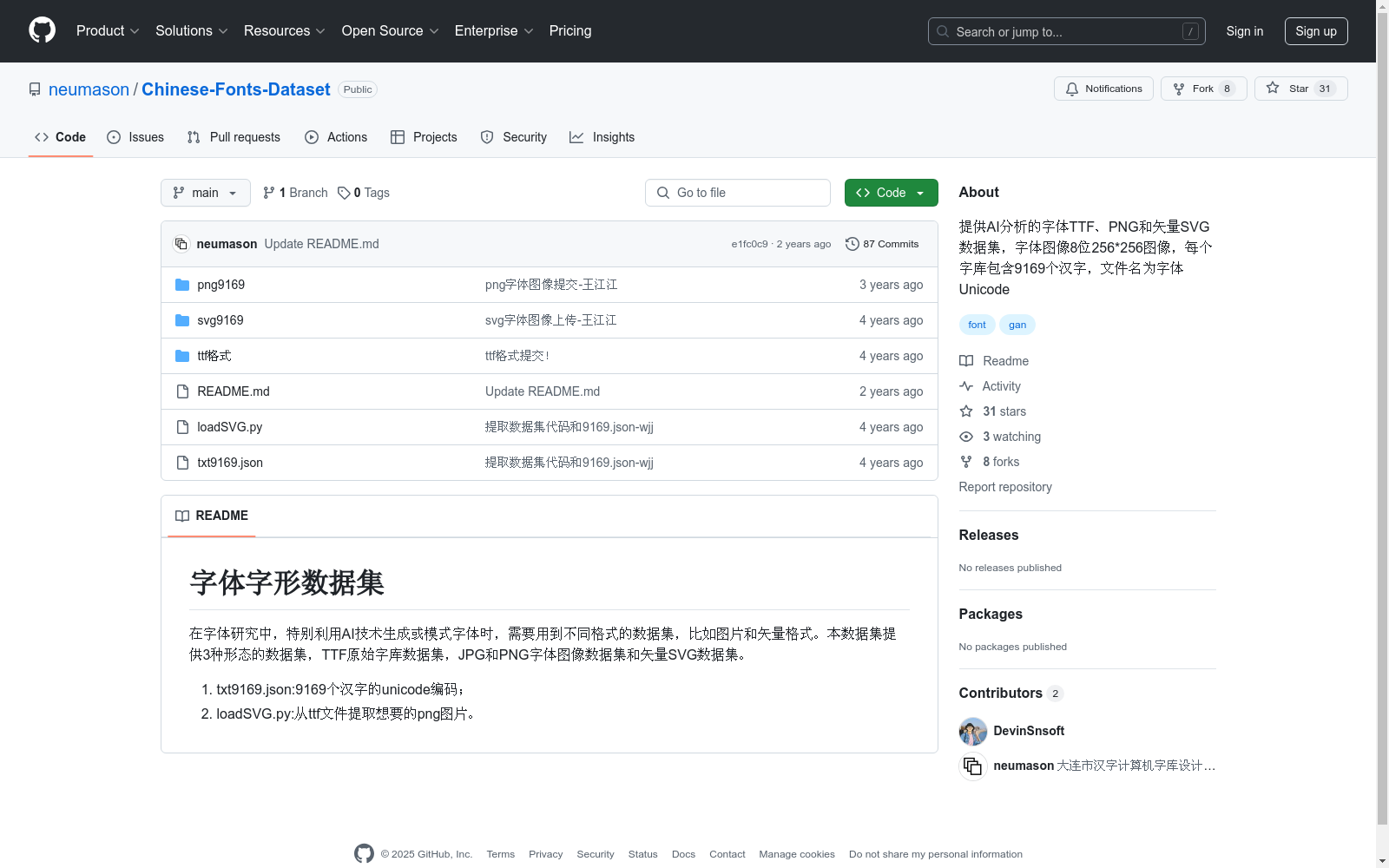Click the Go to file input

738,193
